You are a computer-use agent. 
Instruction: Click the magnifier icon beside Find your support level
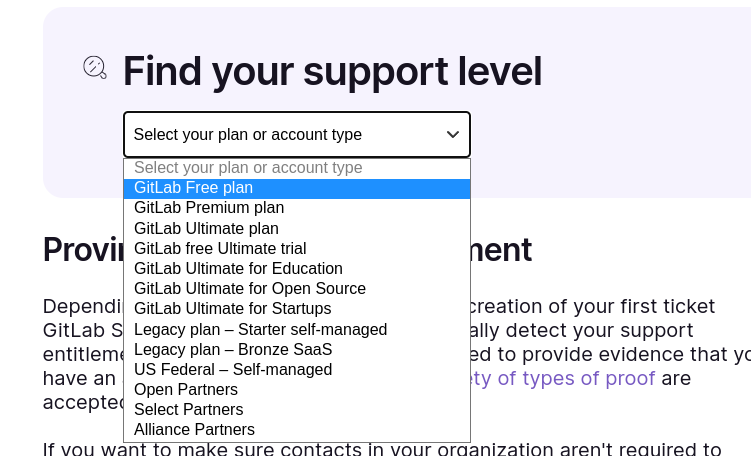click(94, 68)
